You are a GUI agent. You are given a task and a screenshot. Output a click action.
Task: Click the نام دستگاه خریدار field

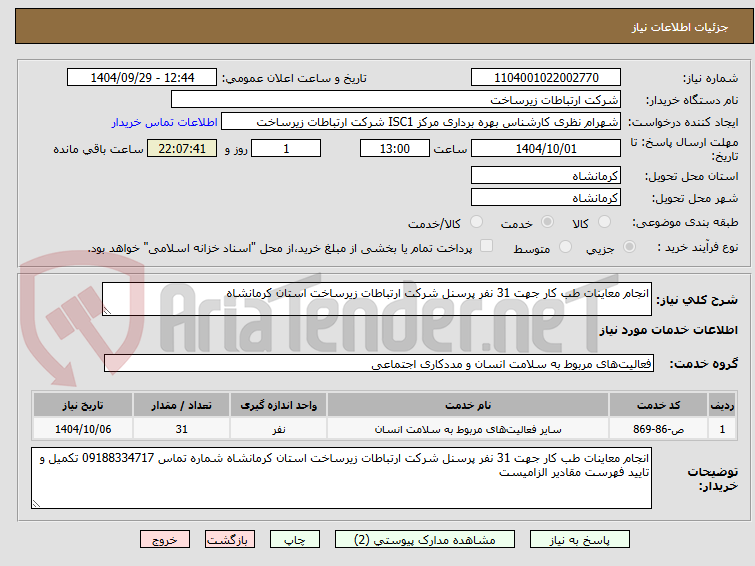[x=396, y=100]
